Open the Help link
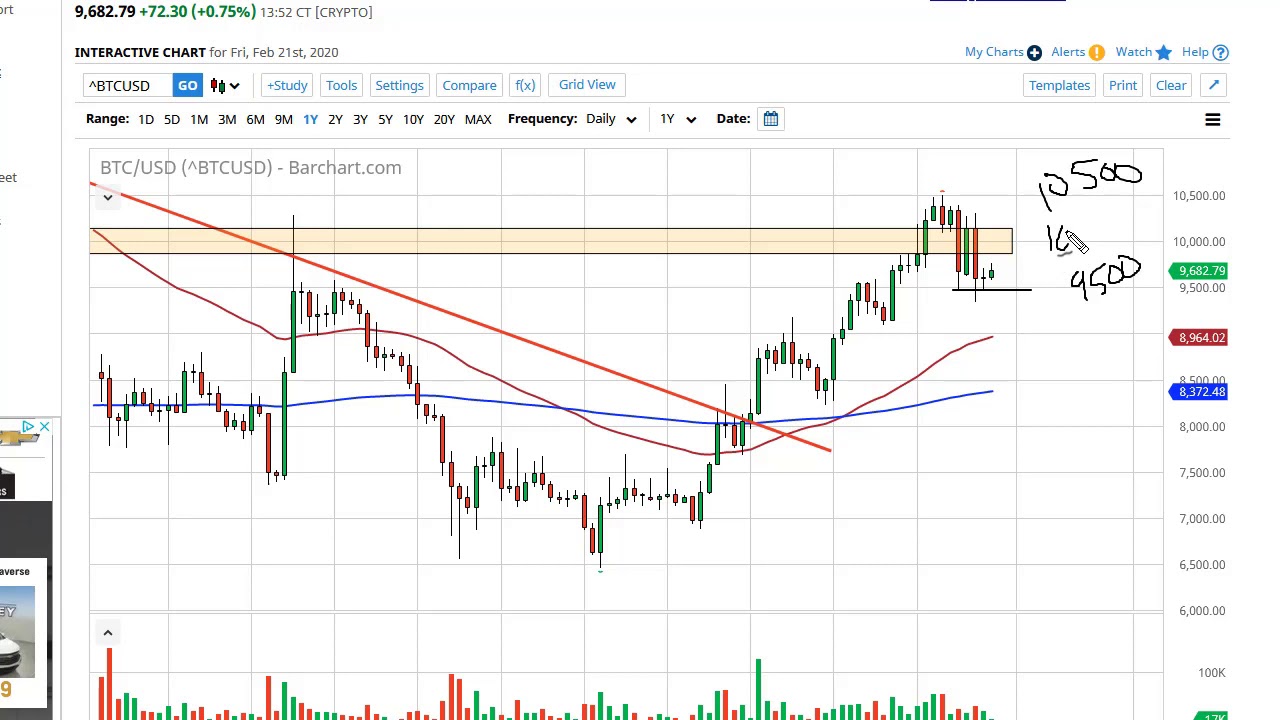The height and width of the screenshot is (720, 1280). click(x=1195, y=52)
